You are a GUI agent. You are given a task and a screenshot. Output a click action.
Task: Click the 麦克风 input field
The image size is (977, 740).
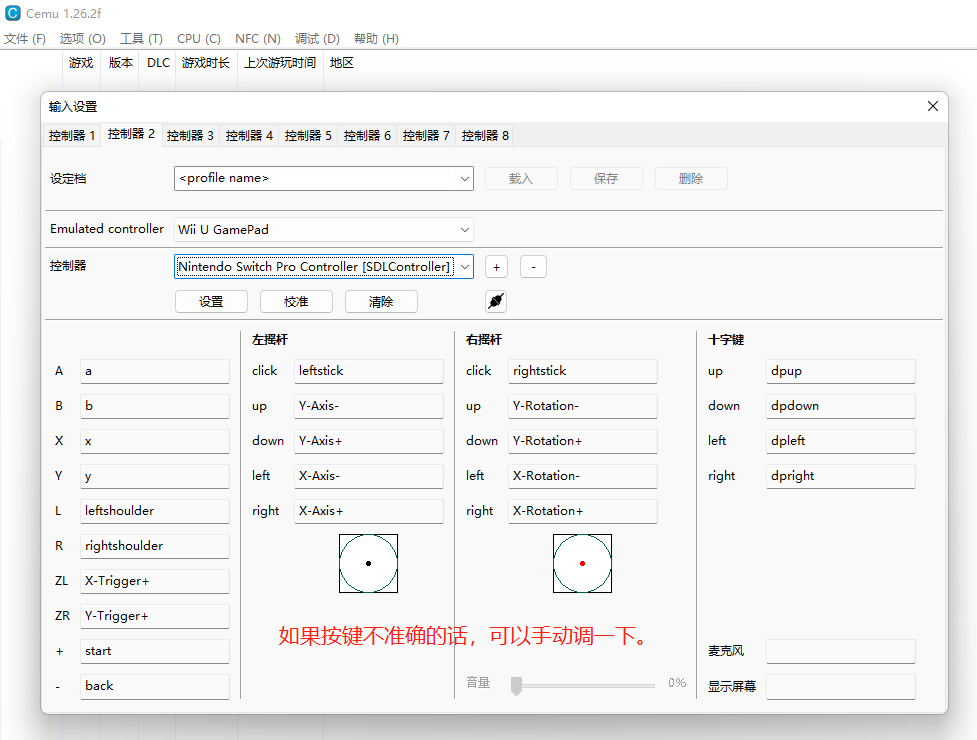[x=840, y=650]
